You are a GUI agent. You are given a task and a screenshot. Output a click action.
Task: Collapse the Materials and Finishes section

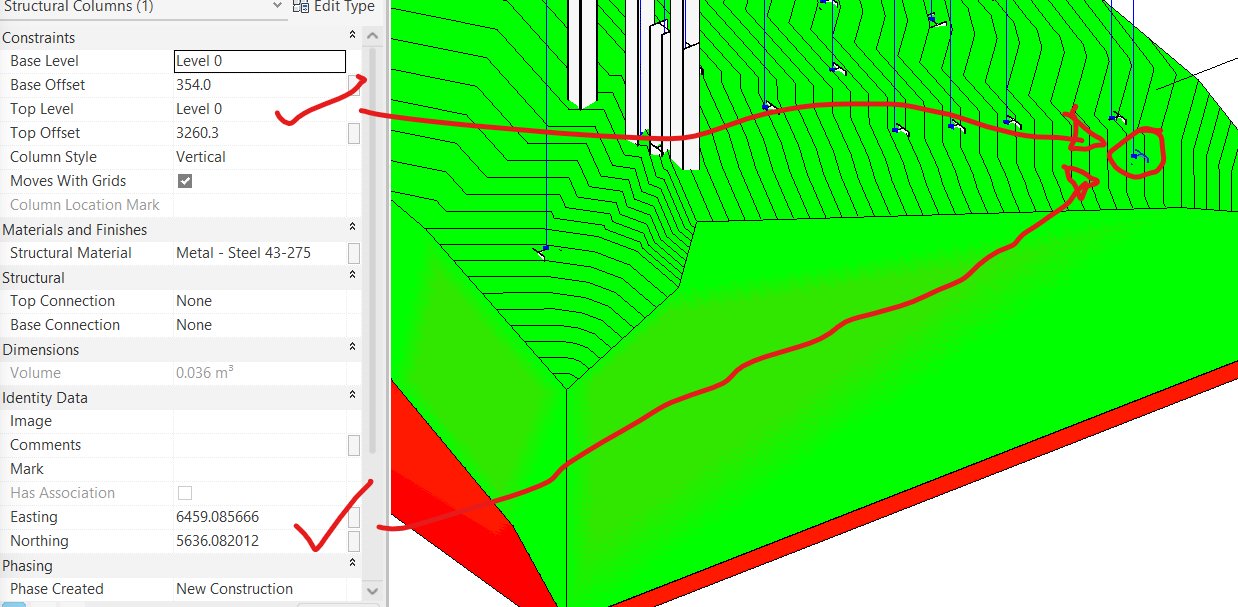[352, 229]
